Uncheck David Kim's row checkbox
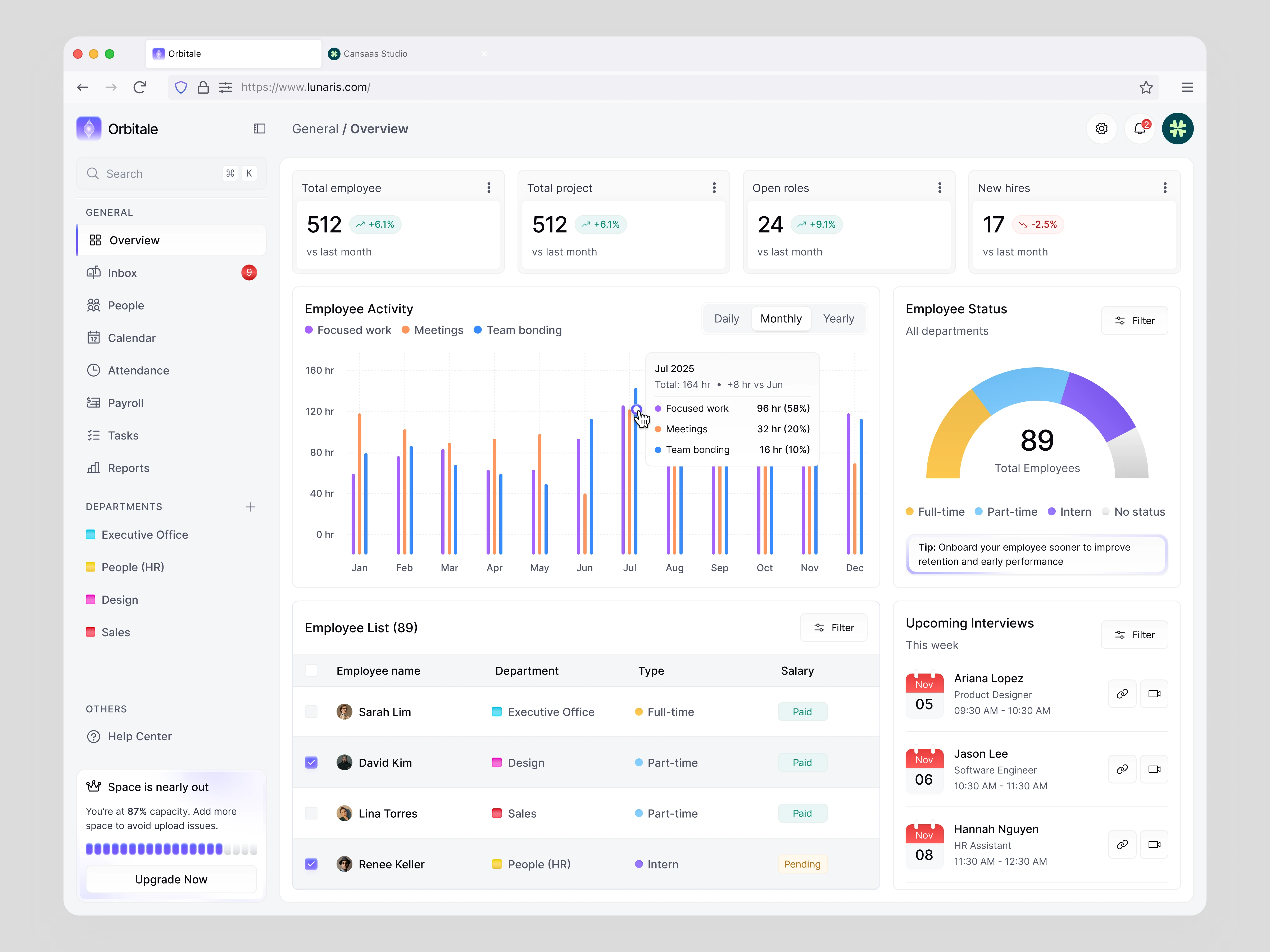The image size is (1270, 952). (x=311, y=763)
